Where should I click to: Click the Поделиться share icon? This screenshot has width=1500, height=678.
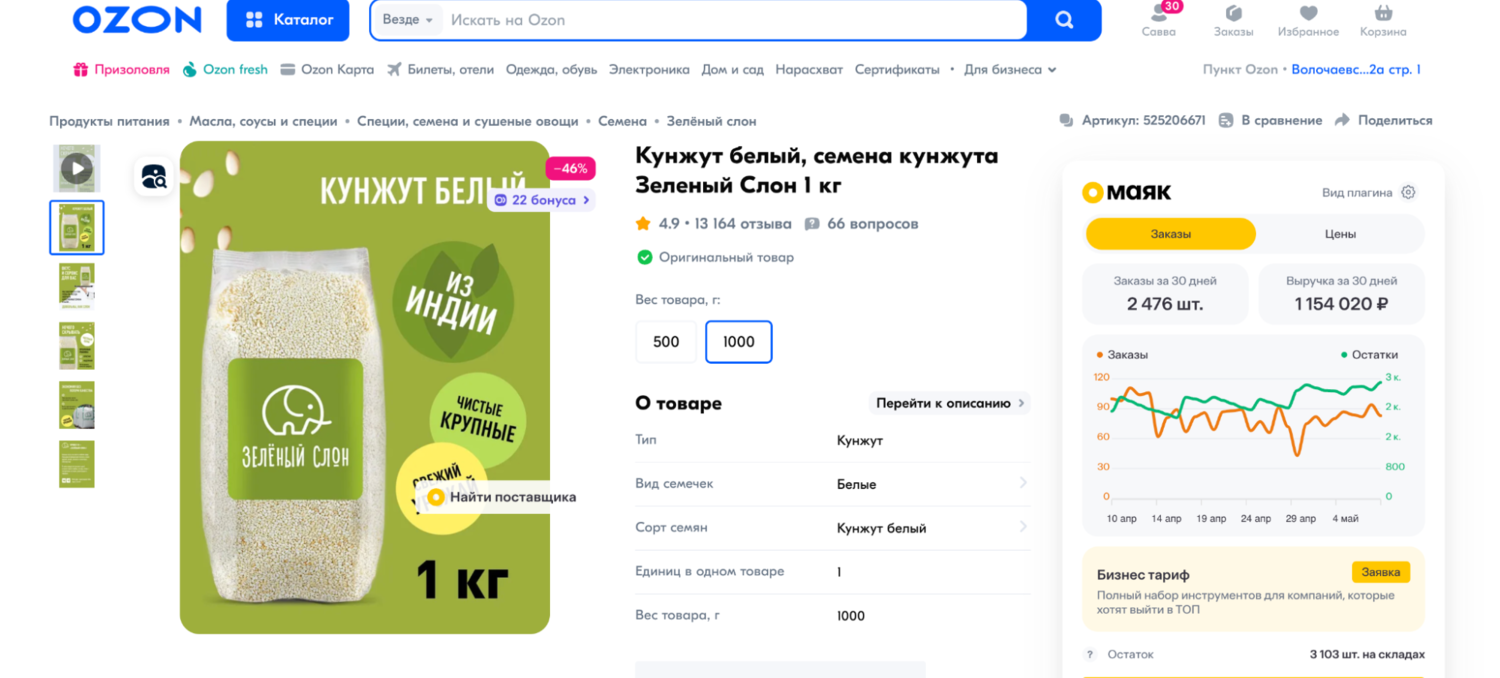click(x=1342, y=120)
